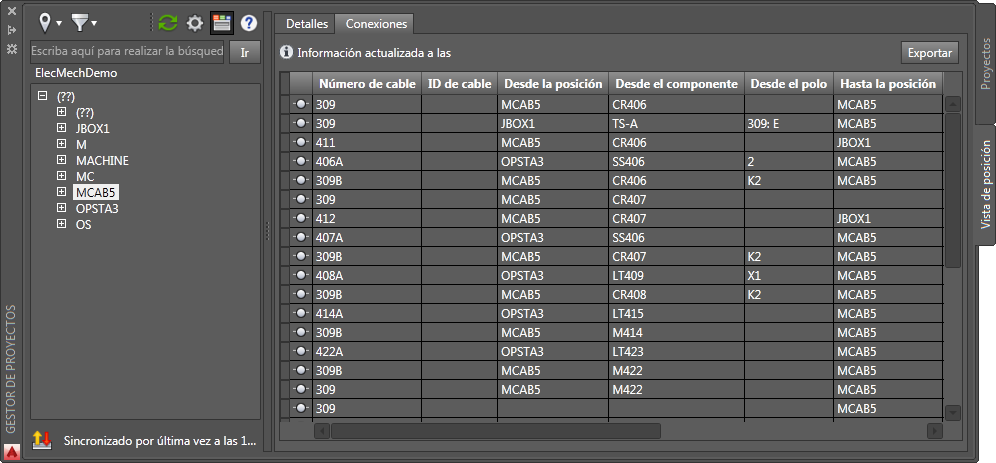Image resolution: width=996 pixels, height=463 pixels.
Task: Click the palette properties icon on left strip
Action: coord(11,49)
